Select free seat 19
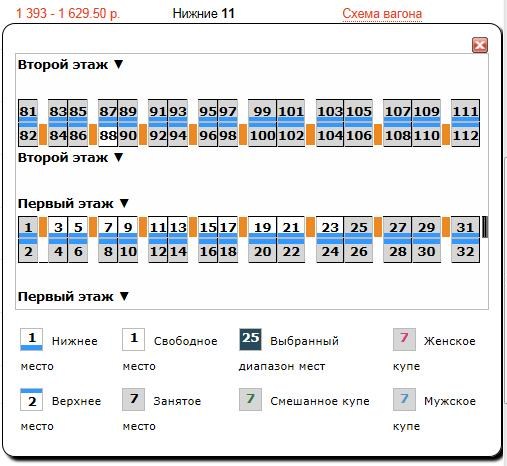507x466 pixels. [262, 227]
